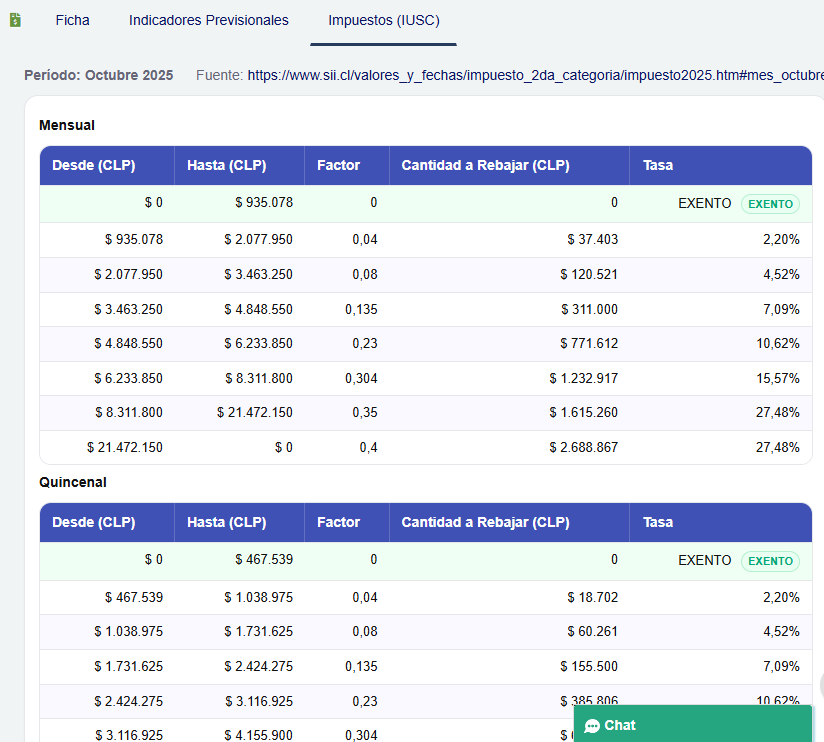The width and height of the screenshot is (824, 742).
Task: Open the Indicadores Previsionales tab
Action: point(208,20)
